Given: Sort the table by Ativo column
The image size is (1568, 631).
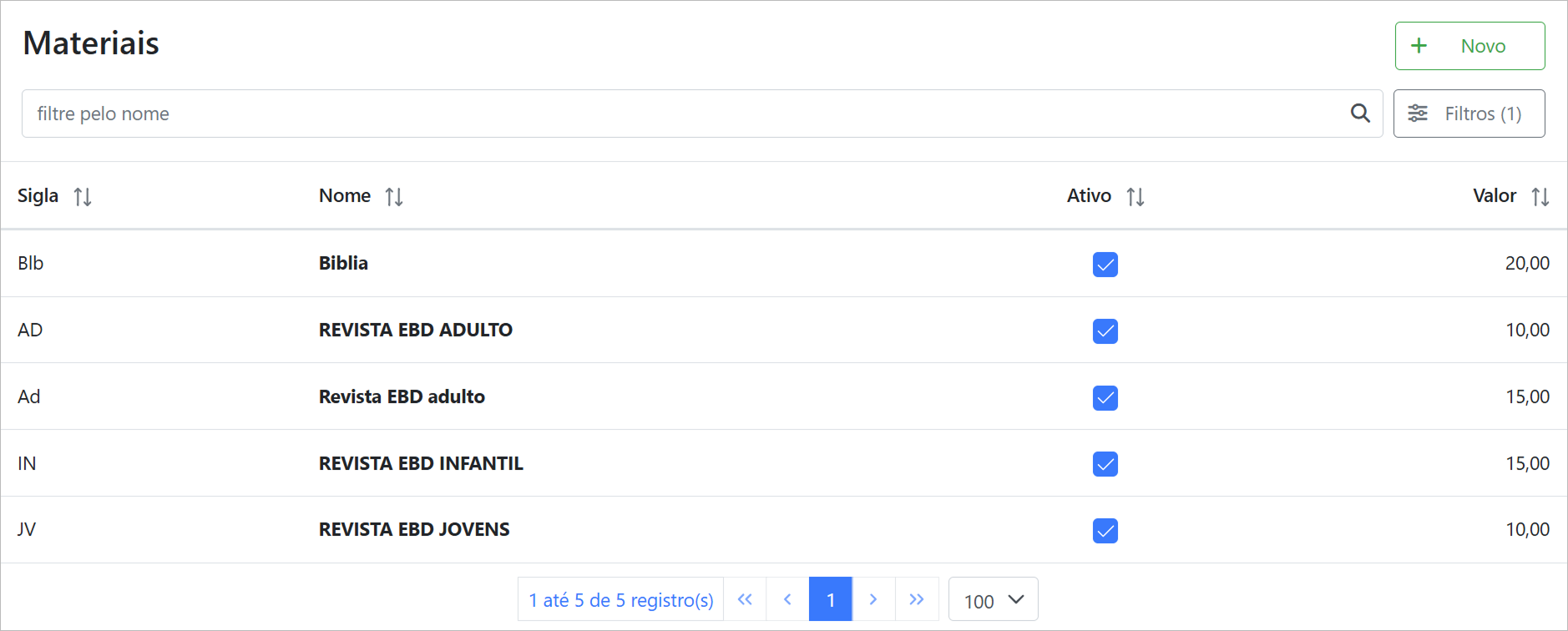Looking at the screenshot, I should [x=1135, y=197].
